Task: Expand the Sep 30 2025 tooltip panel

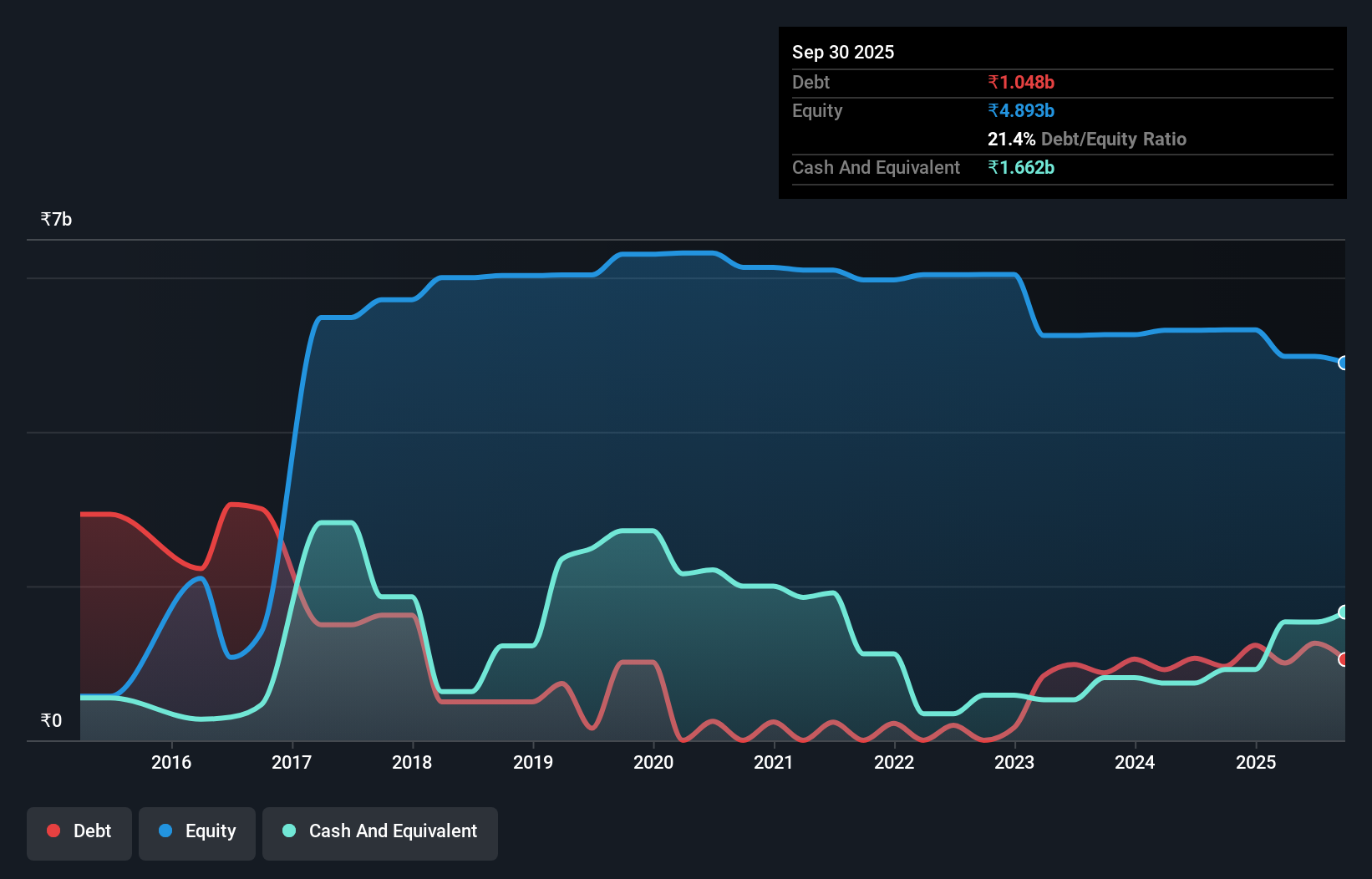Action: pos(843,52)
